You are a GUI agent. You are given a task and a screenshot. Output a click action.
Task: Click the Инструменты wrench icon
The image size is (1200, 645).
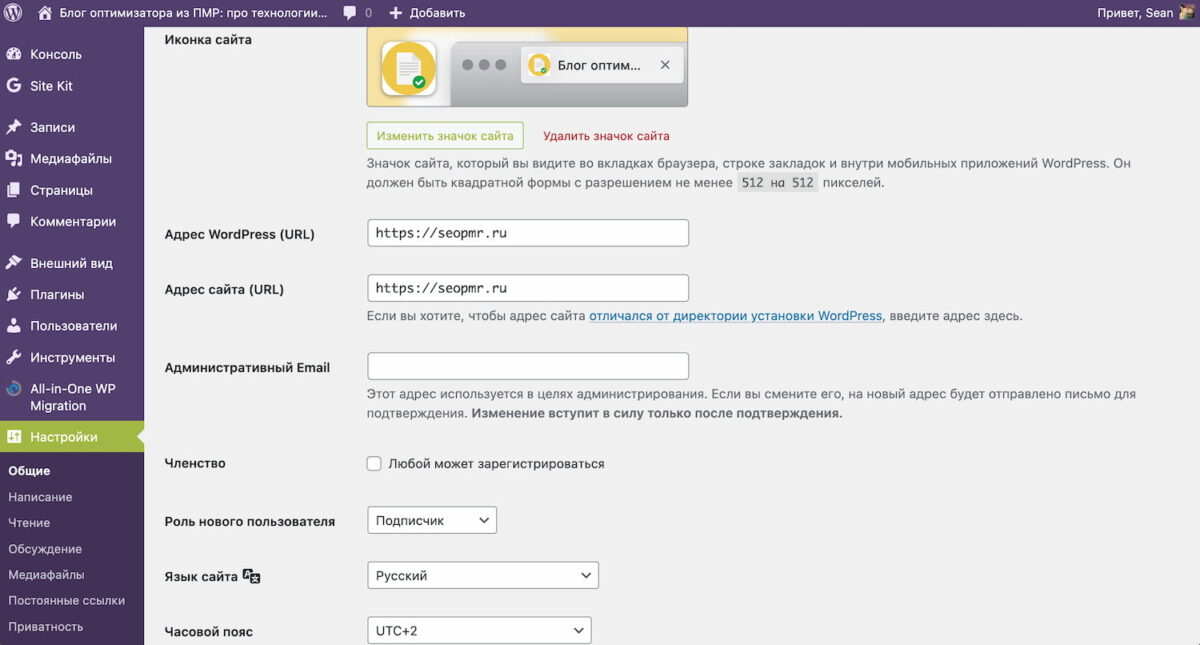pyautogui.click(x=14, y=358)
